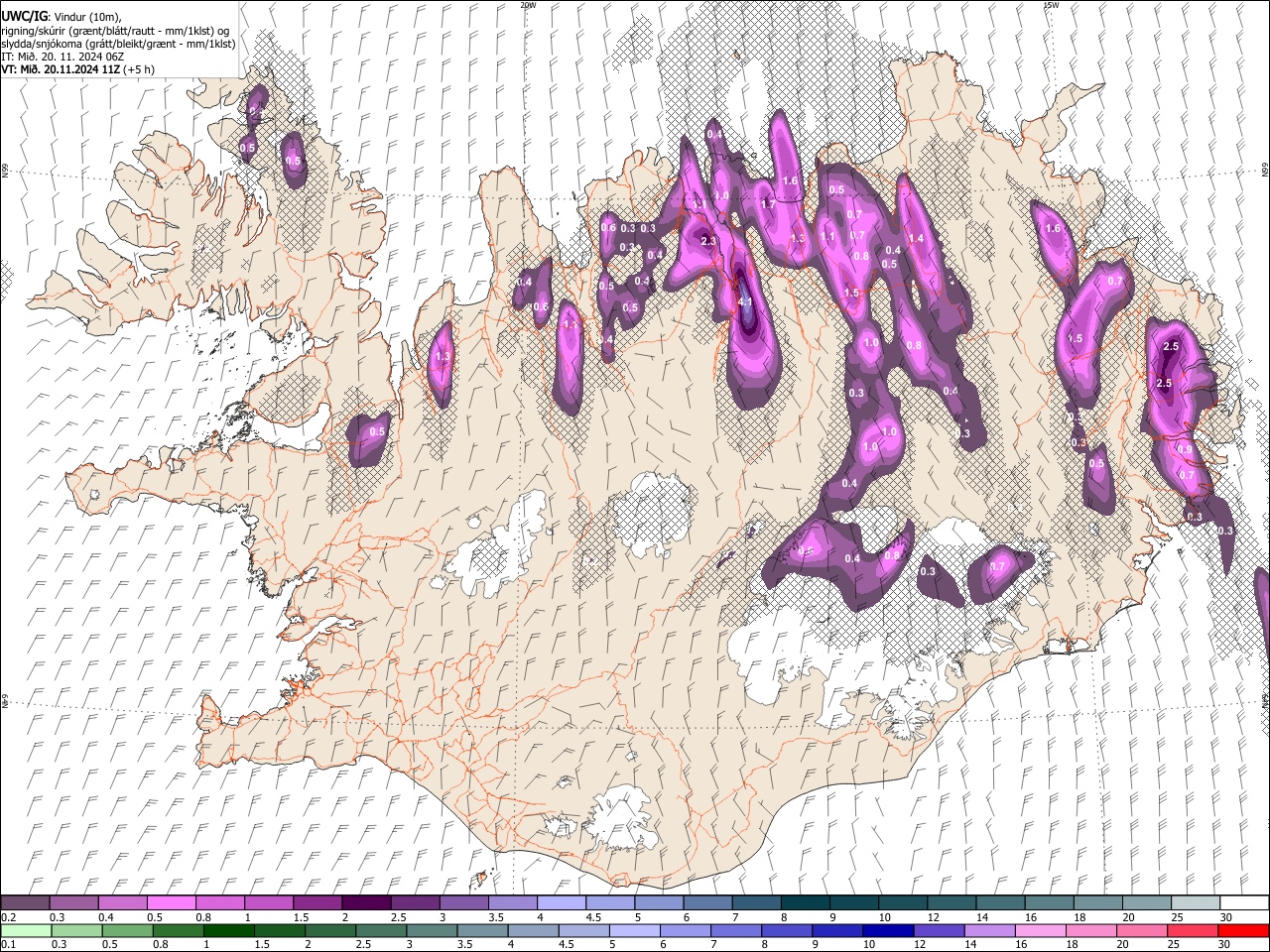The image size is (1270, 952).
Task: Click the 2.3 precipitation value label
Action: pyautogui.click(x=708, y=241)
